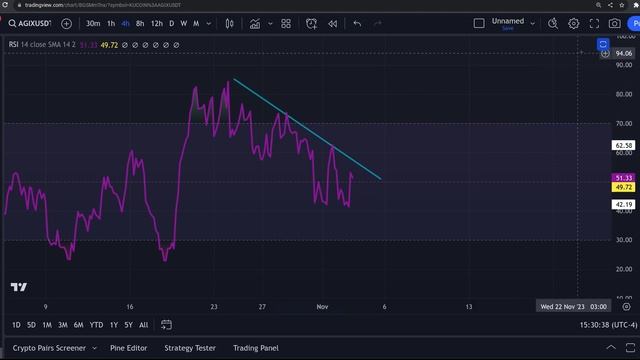Set date range to 3M

(62, 325)
